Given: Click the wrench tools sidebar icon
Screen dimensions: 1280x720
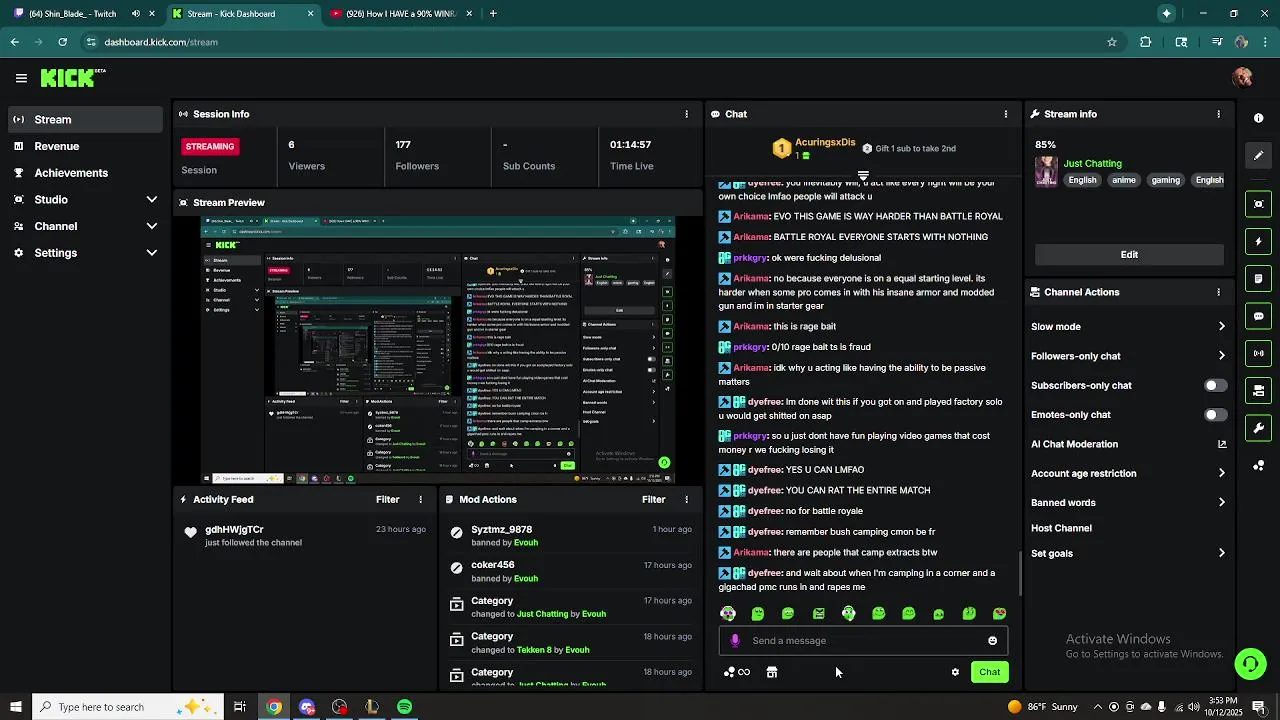Looking at the screenshot, I should click(1259, 428).
